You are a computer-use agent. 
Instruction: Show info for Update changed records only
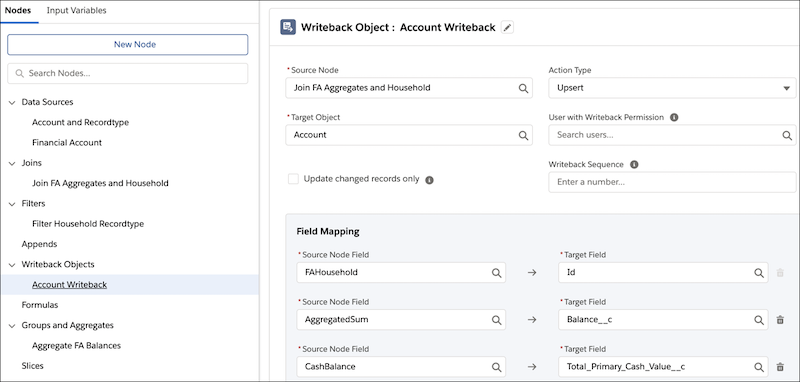(x=430, y=180)
